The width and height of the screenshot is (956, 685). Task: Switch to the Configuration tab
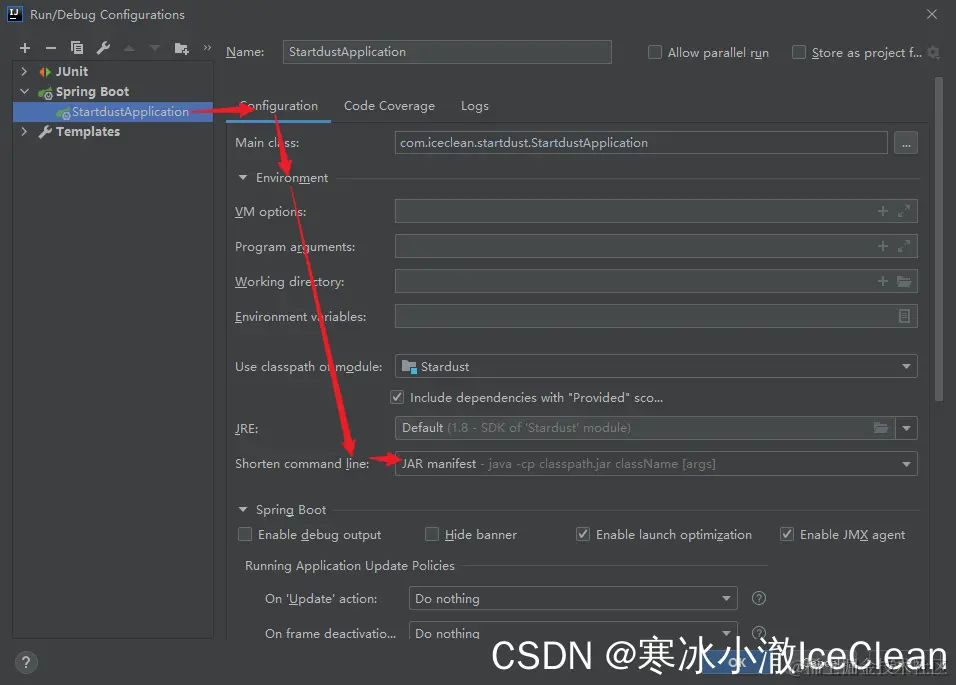click(x=279, y=106)
